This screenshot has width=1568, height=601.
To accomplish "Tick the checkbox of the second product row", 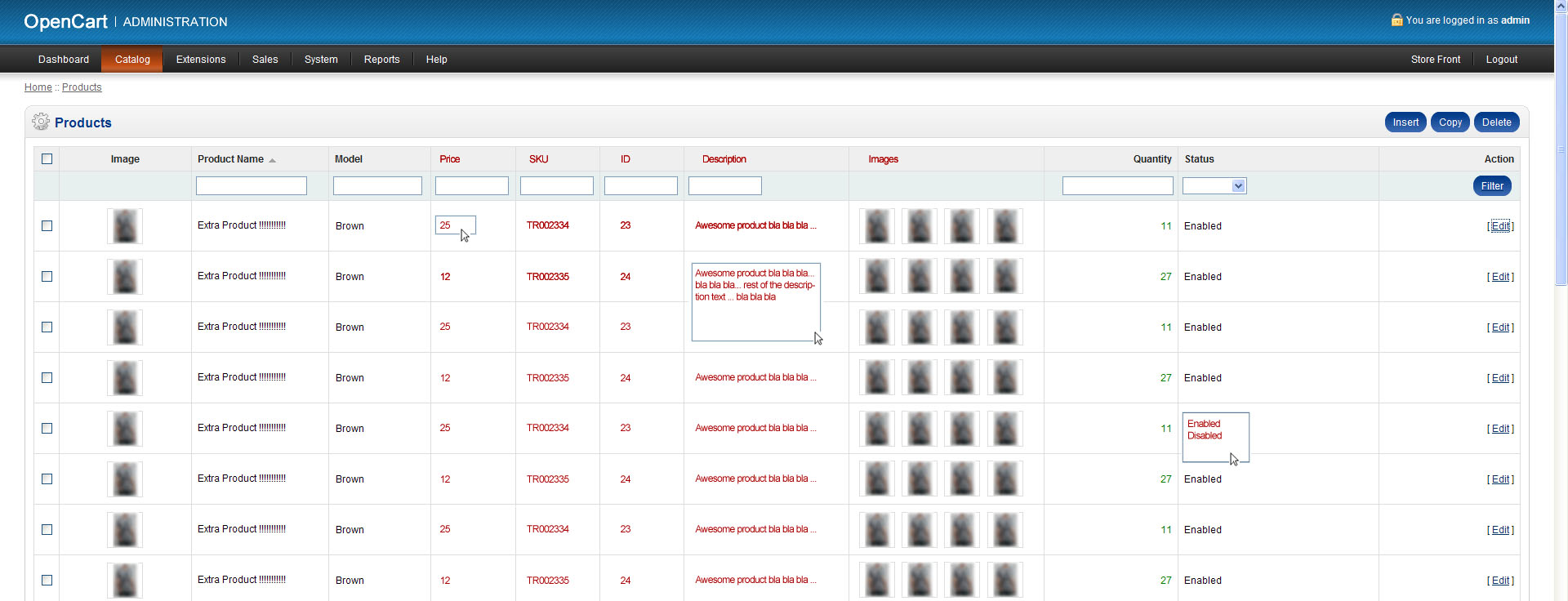I will (47, 277).
